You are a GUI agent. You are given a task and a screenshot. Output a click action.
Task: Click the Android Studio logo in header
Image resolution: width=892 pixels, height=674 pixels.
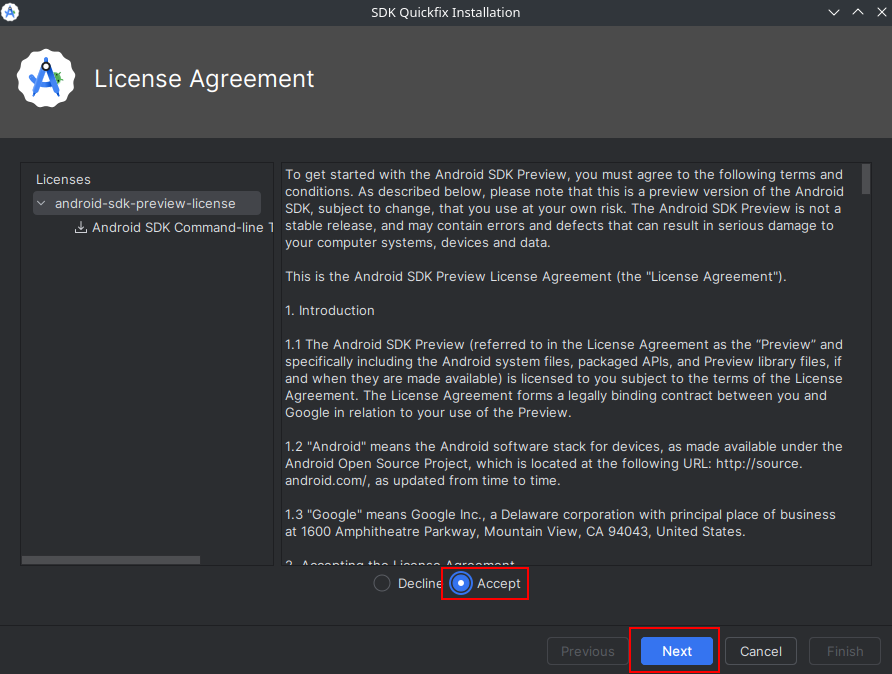point(46,78)
